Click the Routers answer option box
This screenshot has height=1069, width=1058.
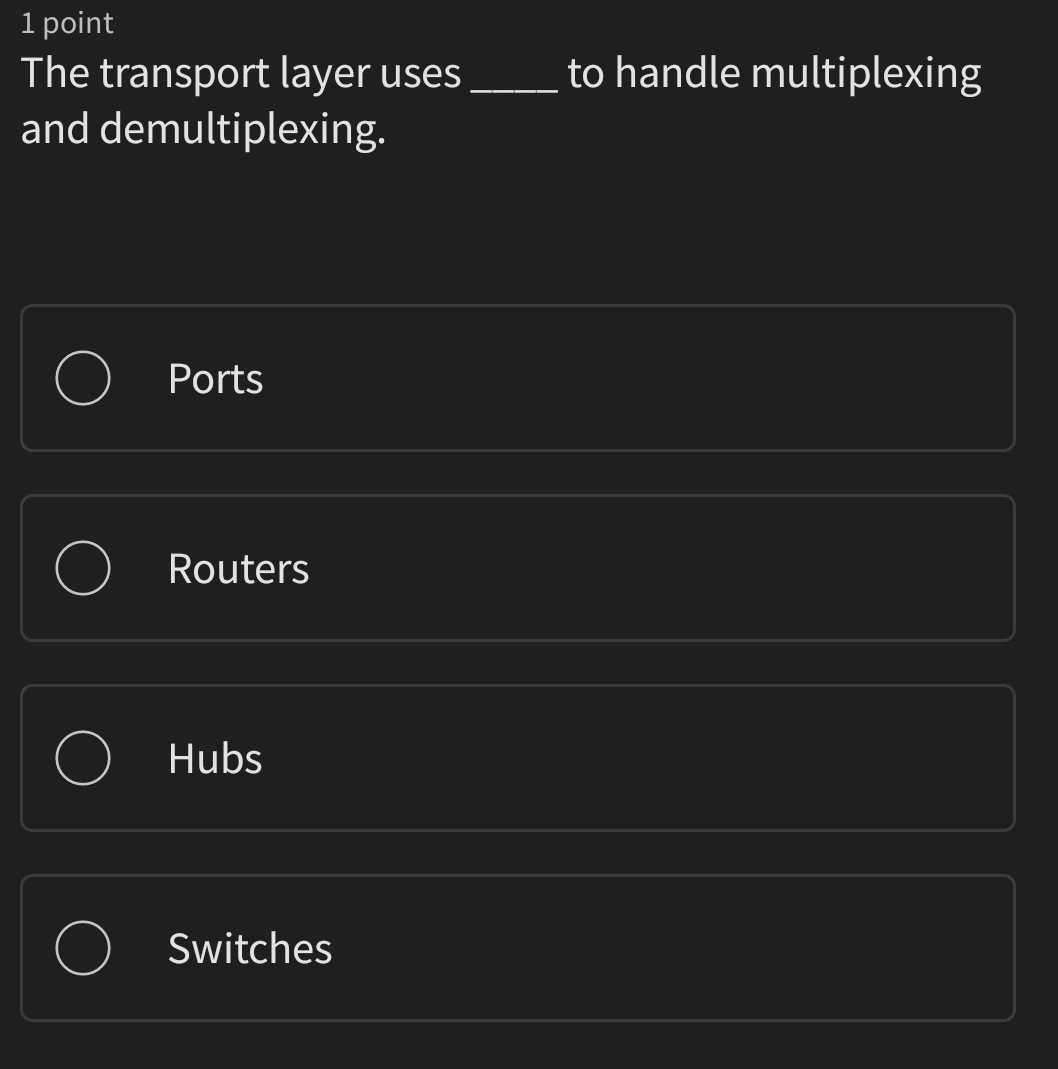(517, 568)
